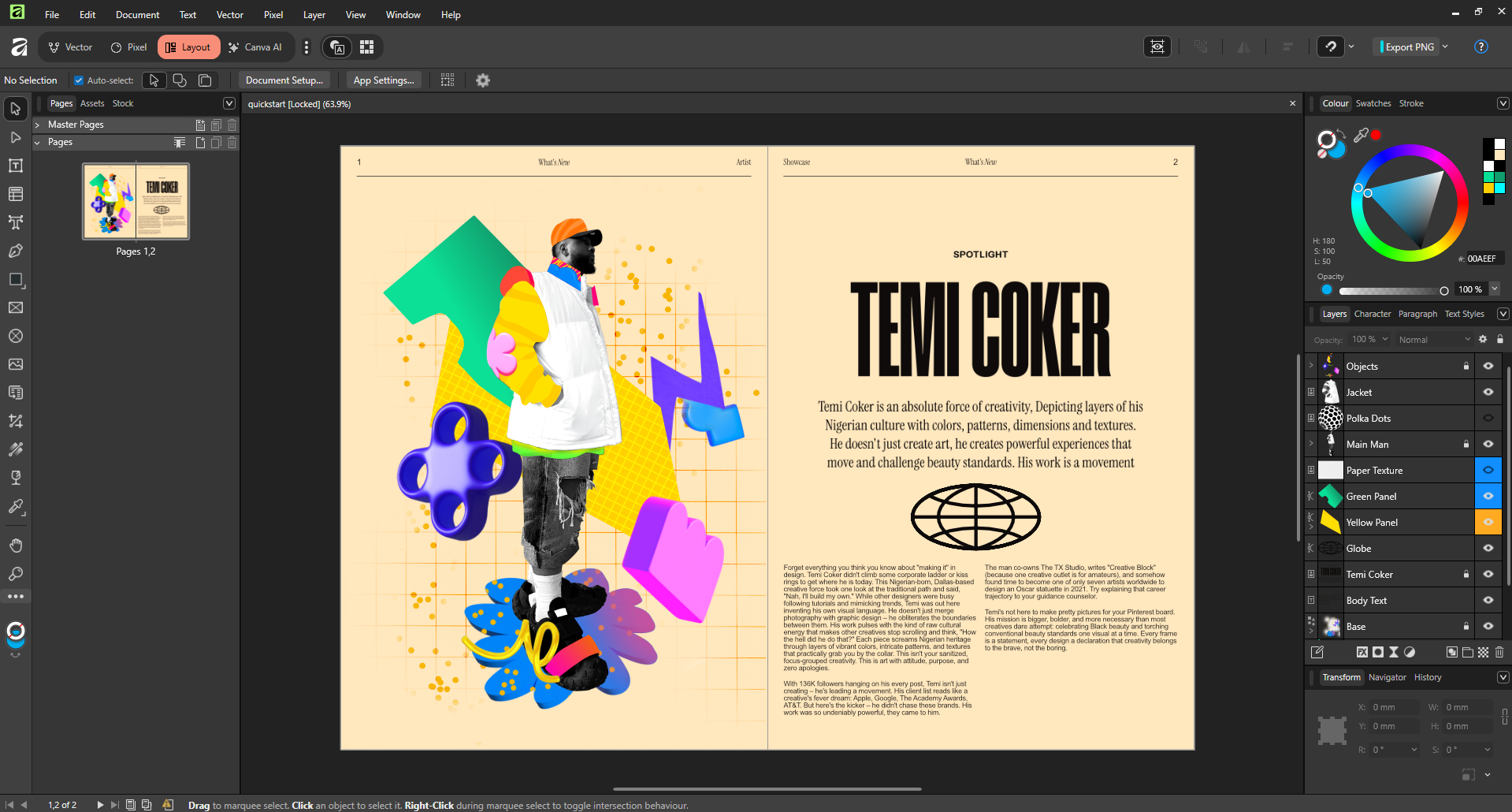The width and height of the screenshot is (1512, 812).
Task: Click the App Settings button
Action: [x=384, y=80]
